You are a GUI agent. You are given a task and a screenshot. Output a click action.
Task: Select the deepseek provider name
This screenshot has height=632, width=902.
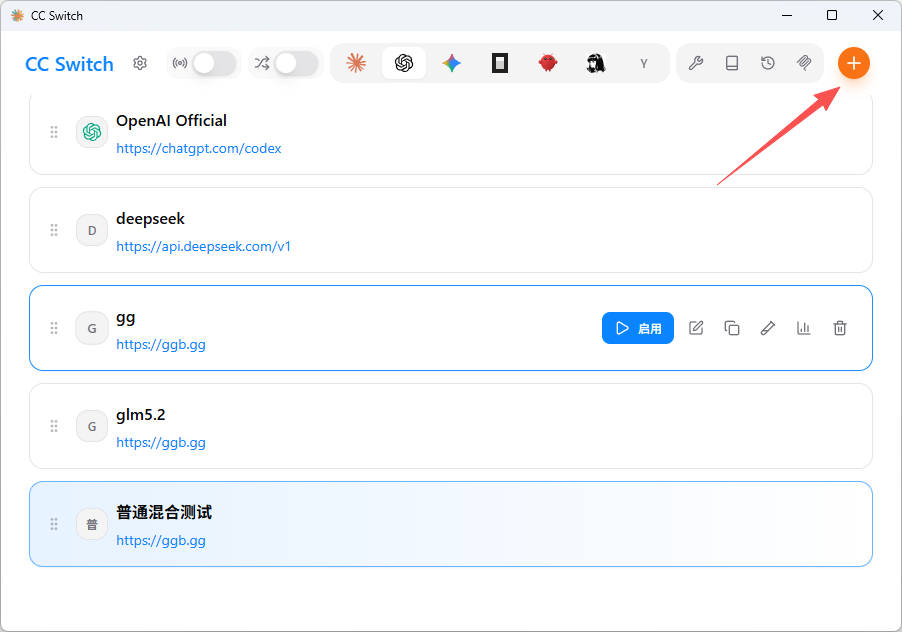coord(150,219)
